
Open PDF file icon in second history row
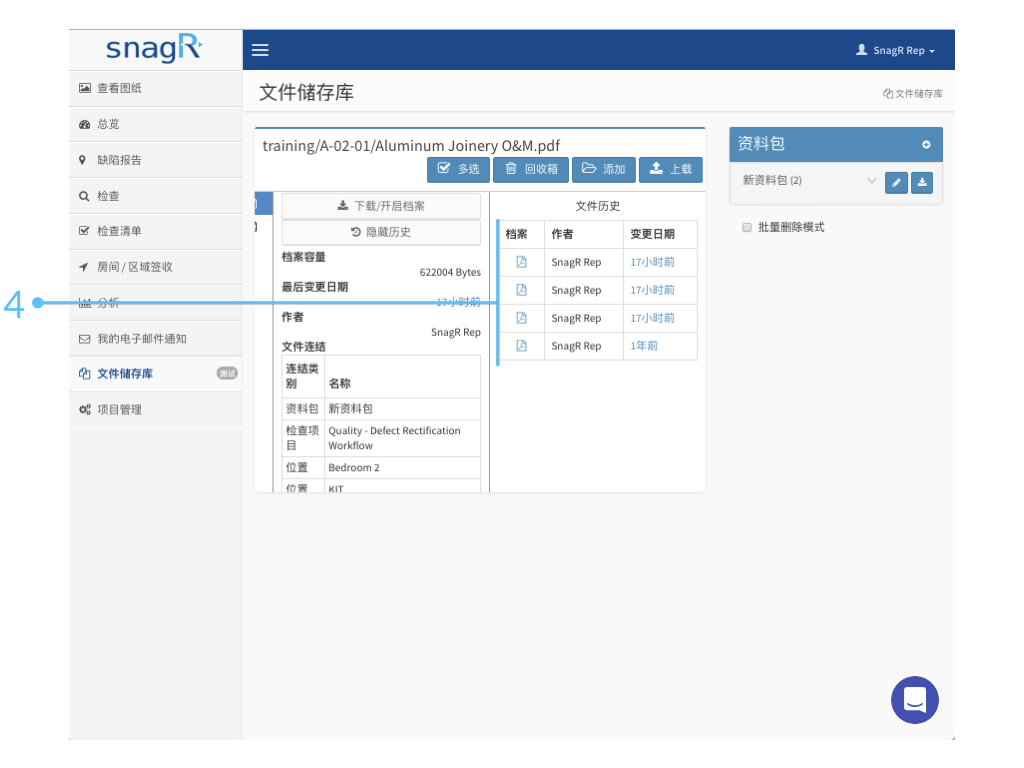(521, 290)
